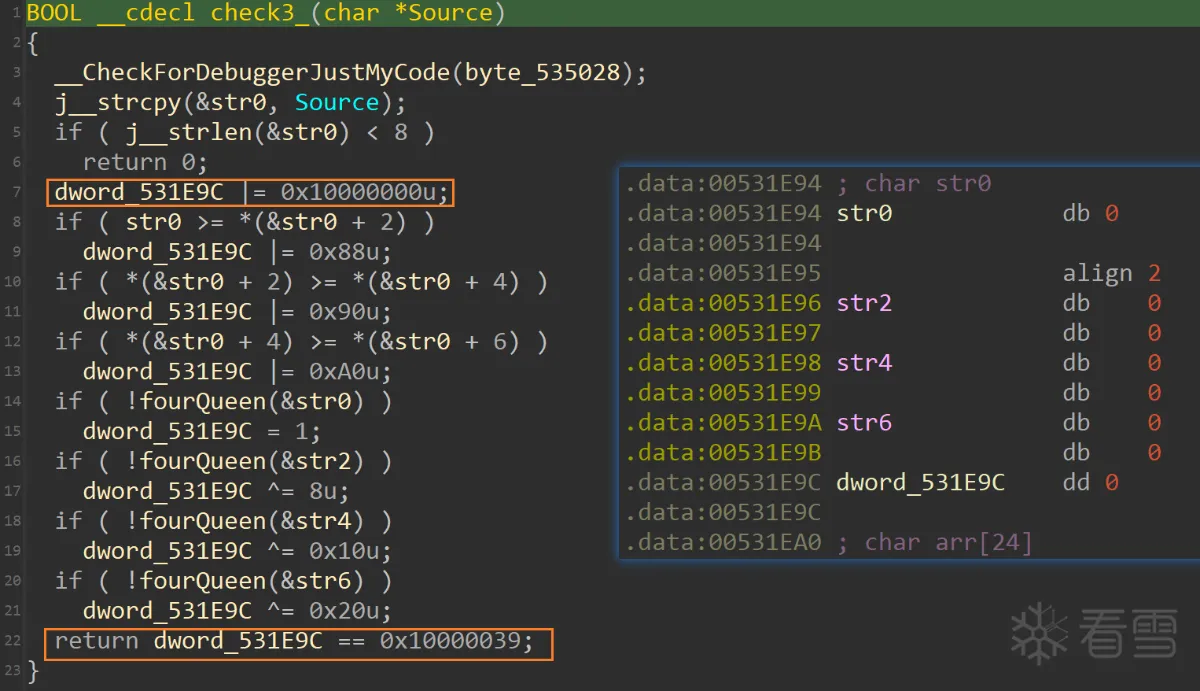This screenshot has width=1200, height=691.
Task: Click the j__strlen function call
Action: point(181,132)
